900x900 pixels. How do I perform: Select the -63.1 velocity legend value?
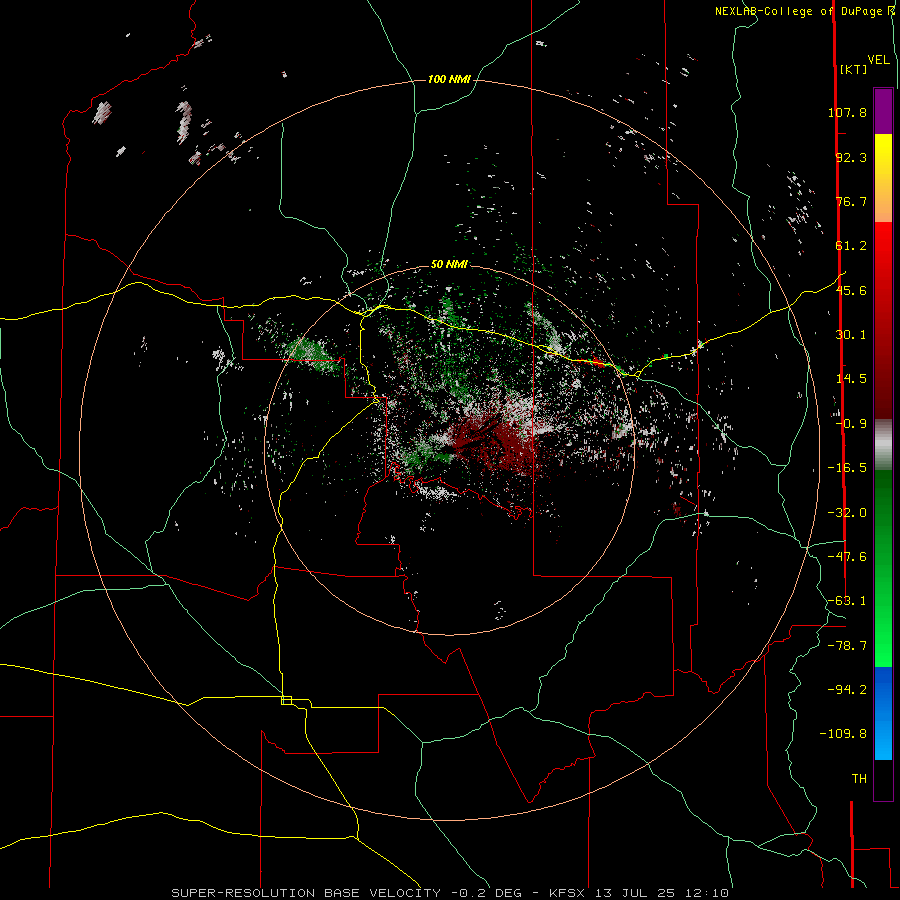(x=847, y=601)
